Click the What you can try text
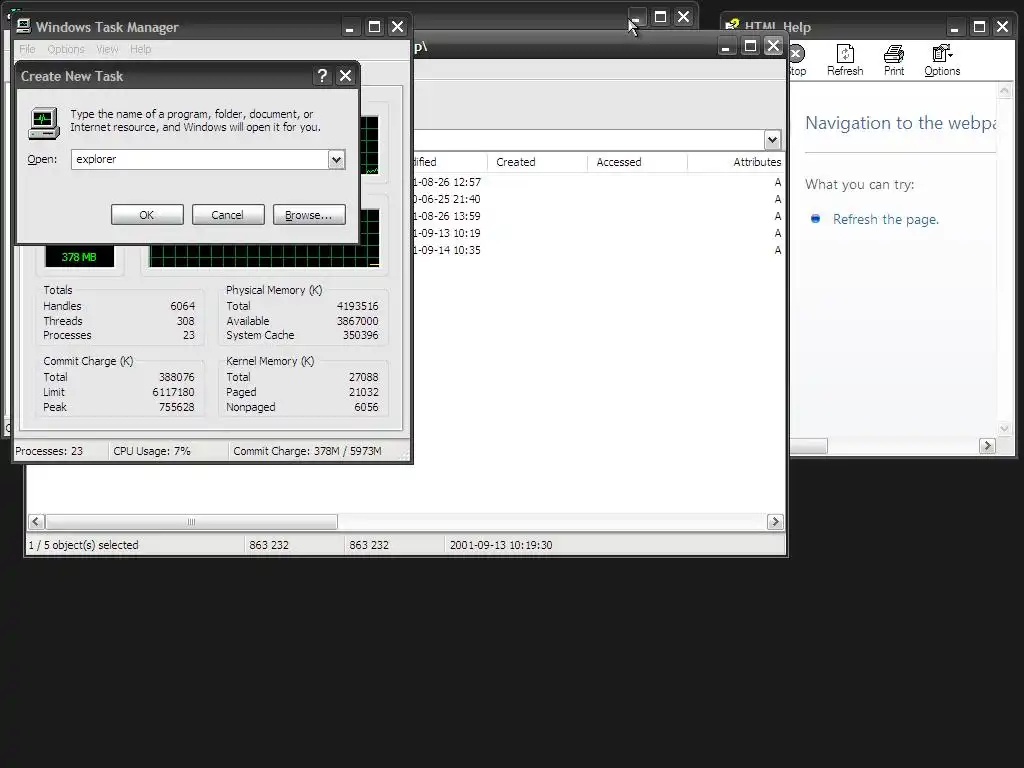 [x=859, y=185]
